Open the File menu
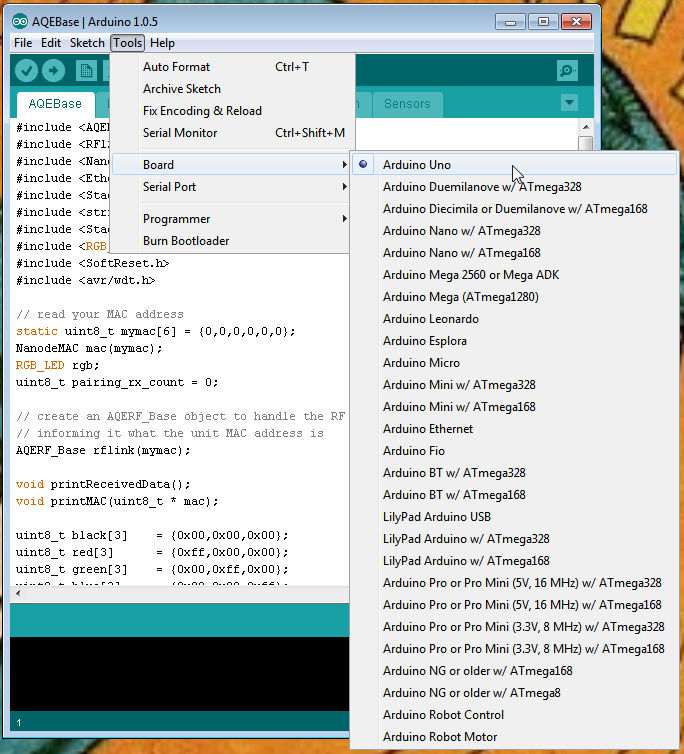 pyautogui.click(x=23, y=43)
